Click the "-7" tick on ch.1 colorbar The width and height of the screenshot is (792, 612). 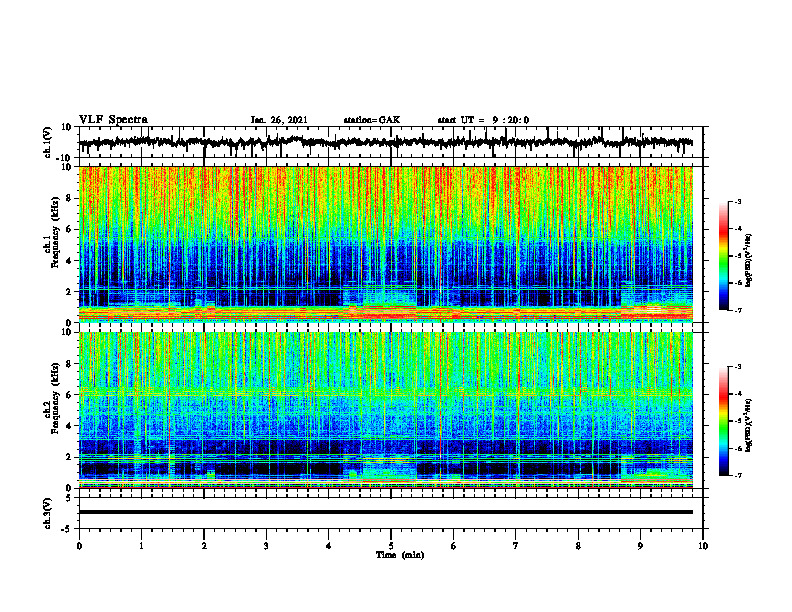click(738, 310)
